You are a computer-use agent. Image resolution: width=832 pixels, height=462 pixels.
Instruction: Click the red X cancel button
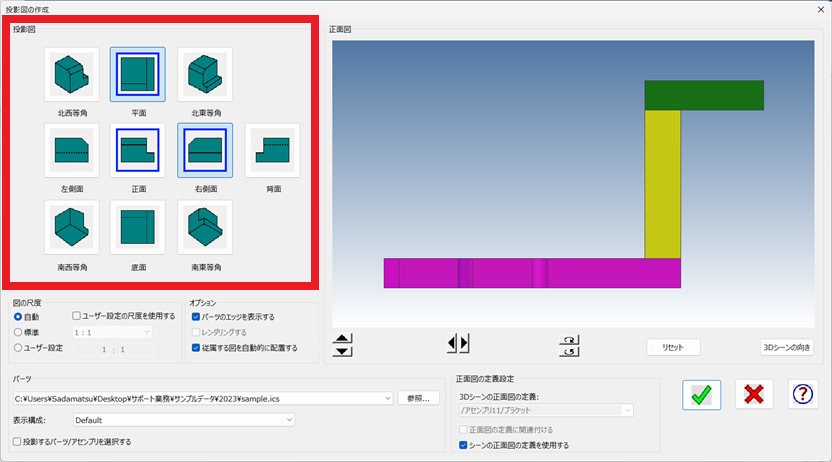click(x=753, y=395)
